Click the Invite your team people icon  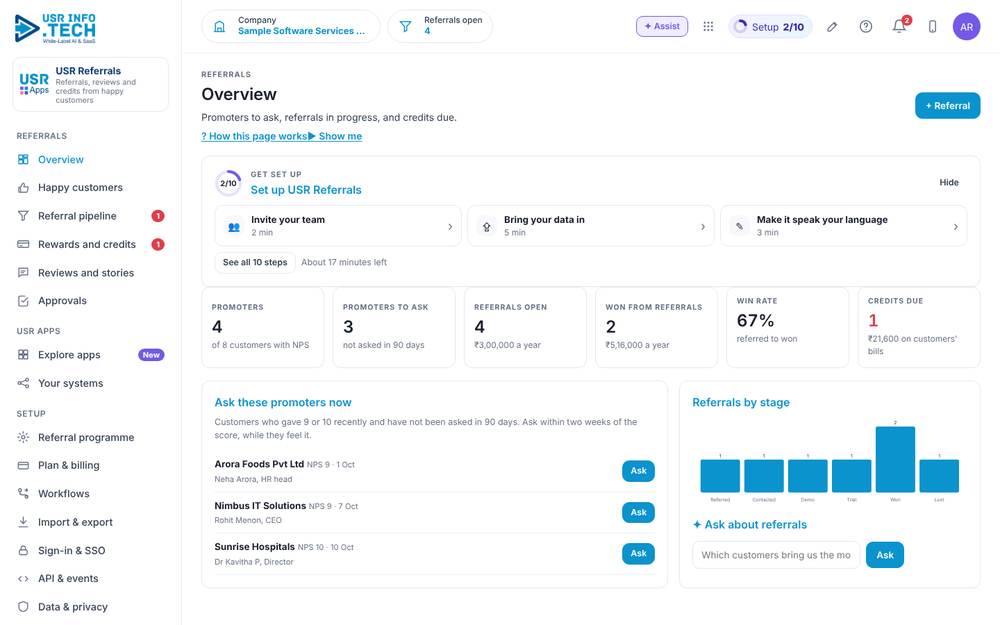[234, 226]
